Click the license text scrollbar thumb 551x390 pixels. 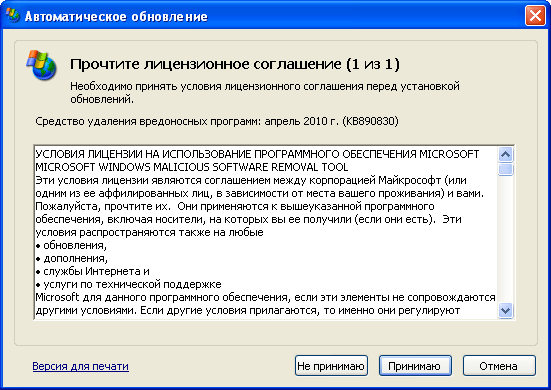pos(505,169)
